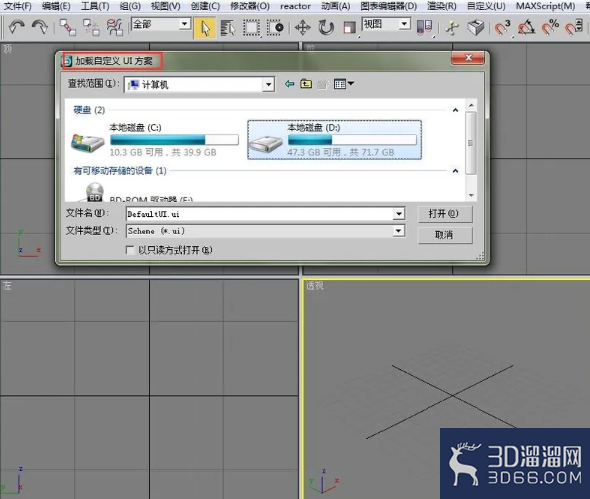Screen dimensions: 590x499
Task: Collapse the removable storage devices group
Action: coord(455,171)
